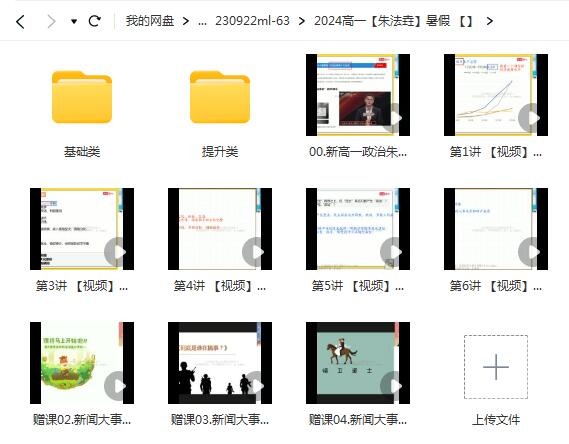The width and height of the screenshot is (569, 444).
Task: Go back with the left arrow
Action: click(21, 22)
